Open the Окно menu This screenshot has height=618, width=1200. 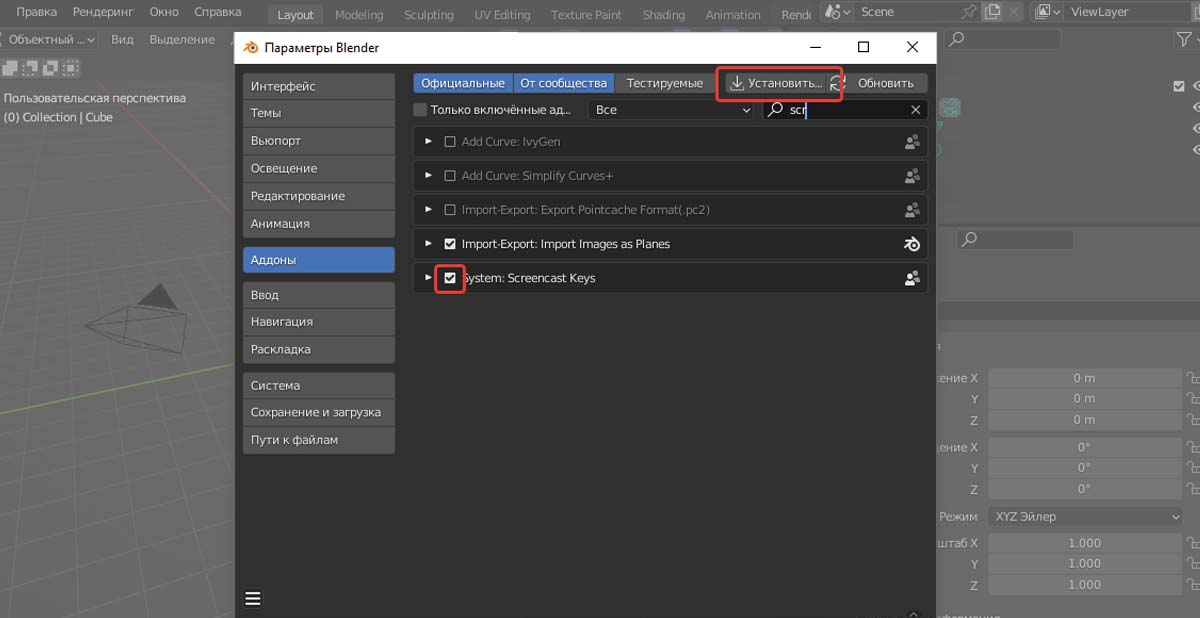tap(164, 12)
